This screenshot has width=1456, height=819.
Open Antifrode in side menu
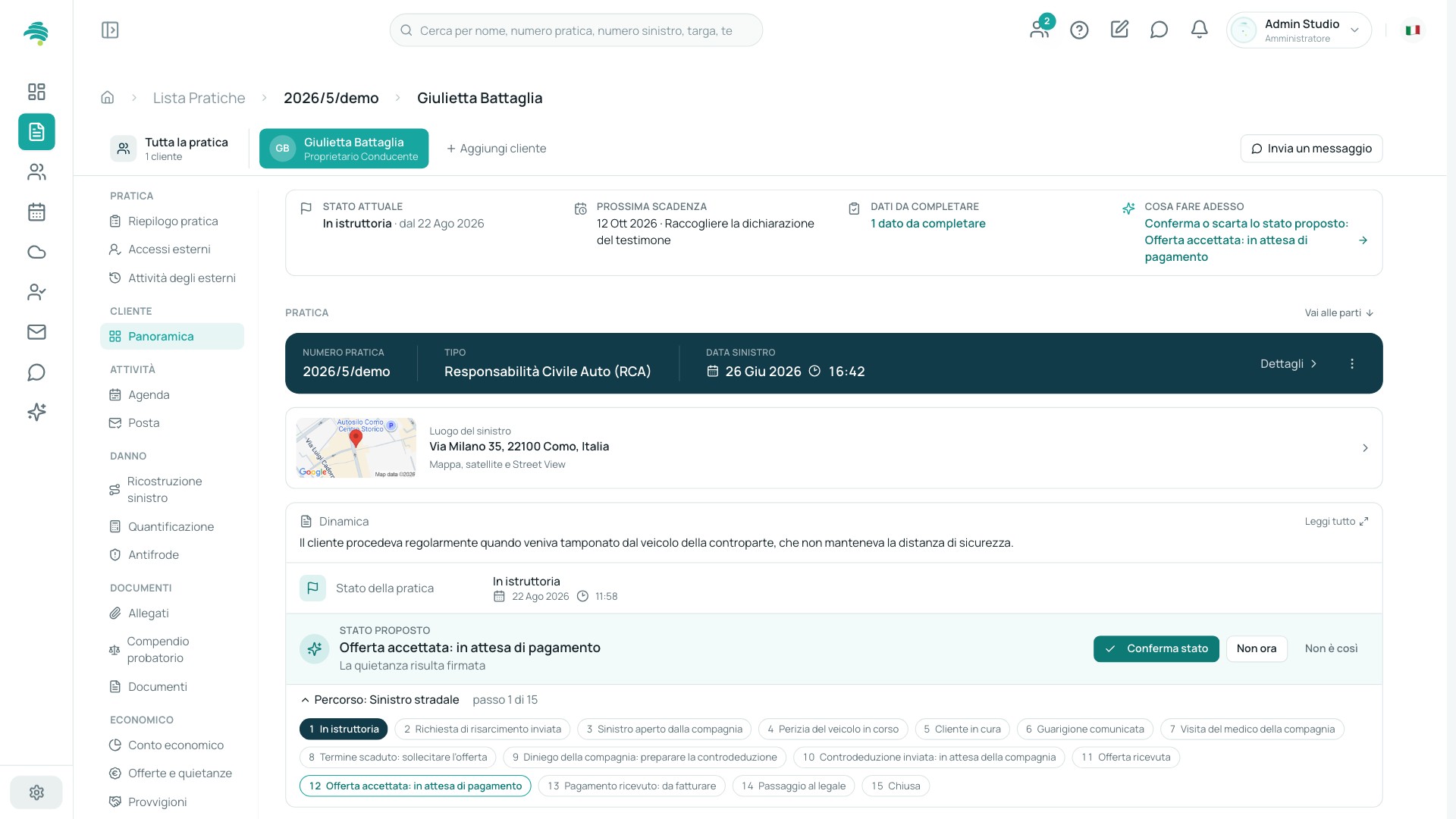pos(172,555)
